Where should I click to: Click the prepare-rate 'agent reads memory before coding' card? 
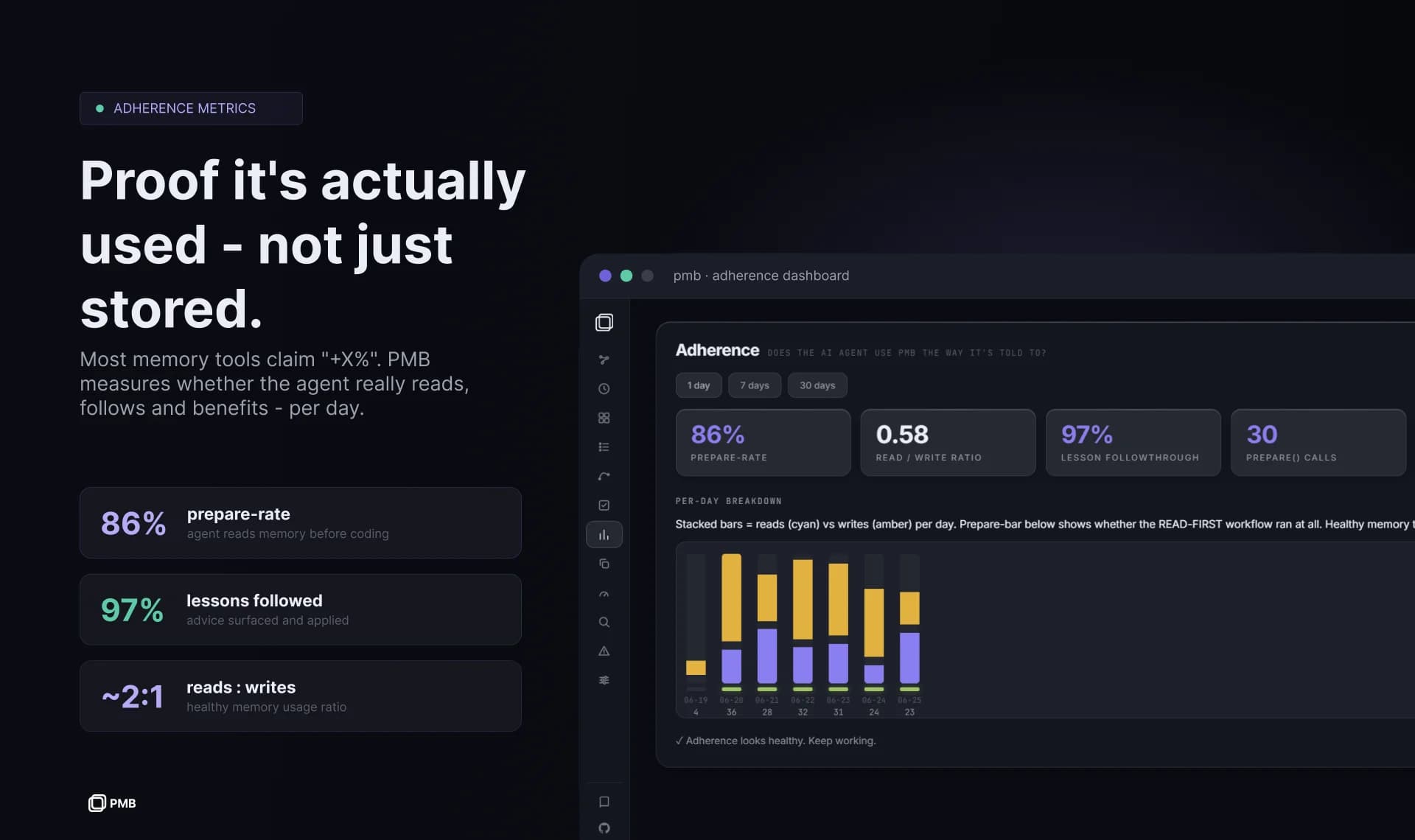301,522
